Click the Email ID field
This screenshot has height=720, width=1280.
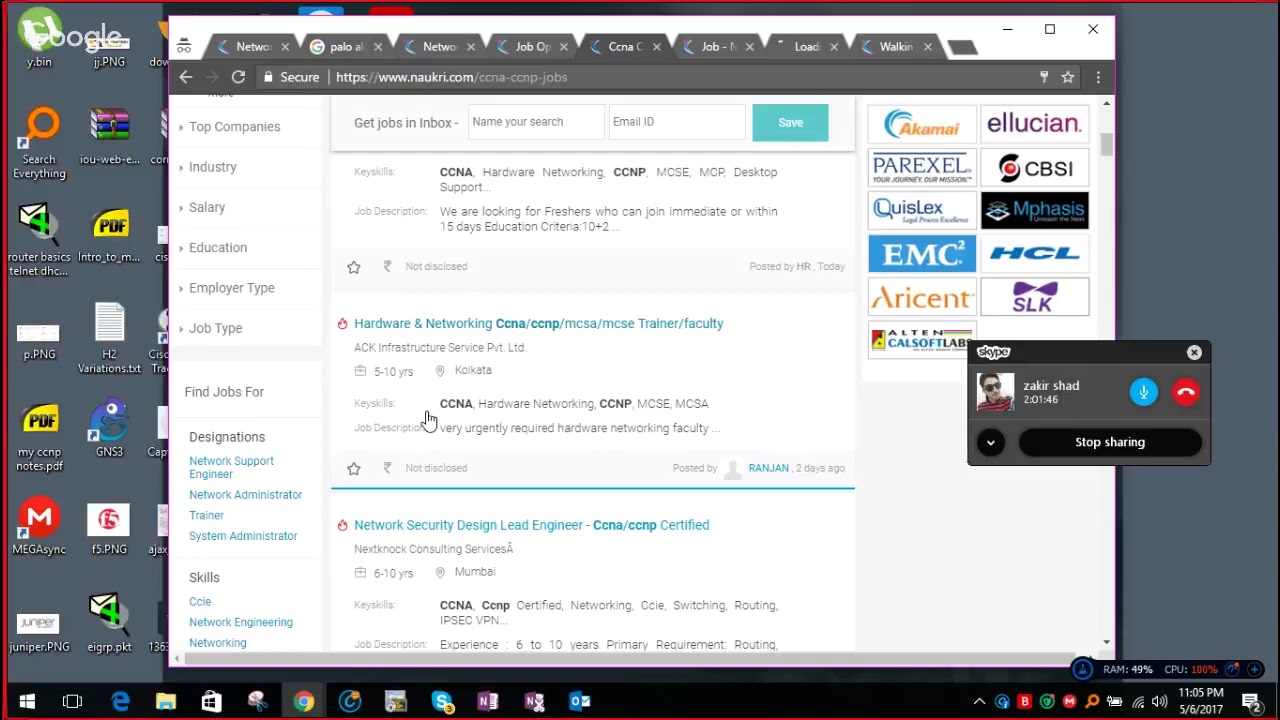click(676, 122)
